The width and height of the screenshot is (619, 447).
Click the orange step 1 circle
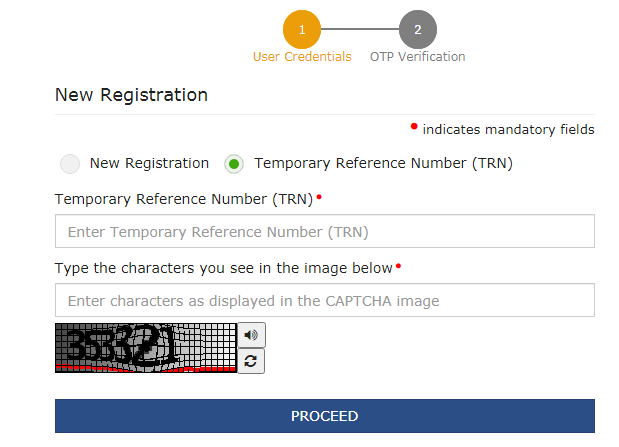point(302,29)
